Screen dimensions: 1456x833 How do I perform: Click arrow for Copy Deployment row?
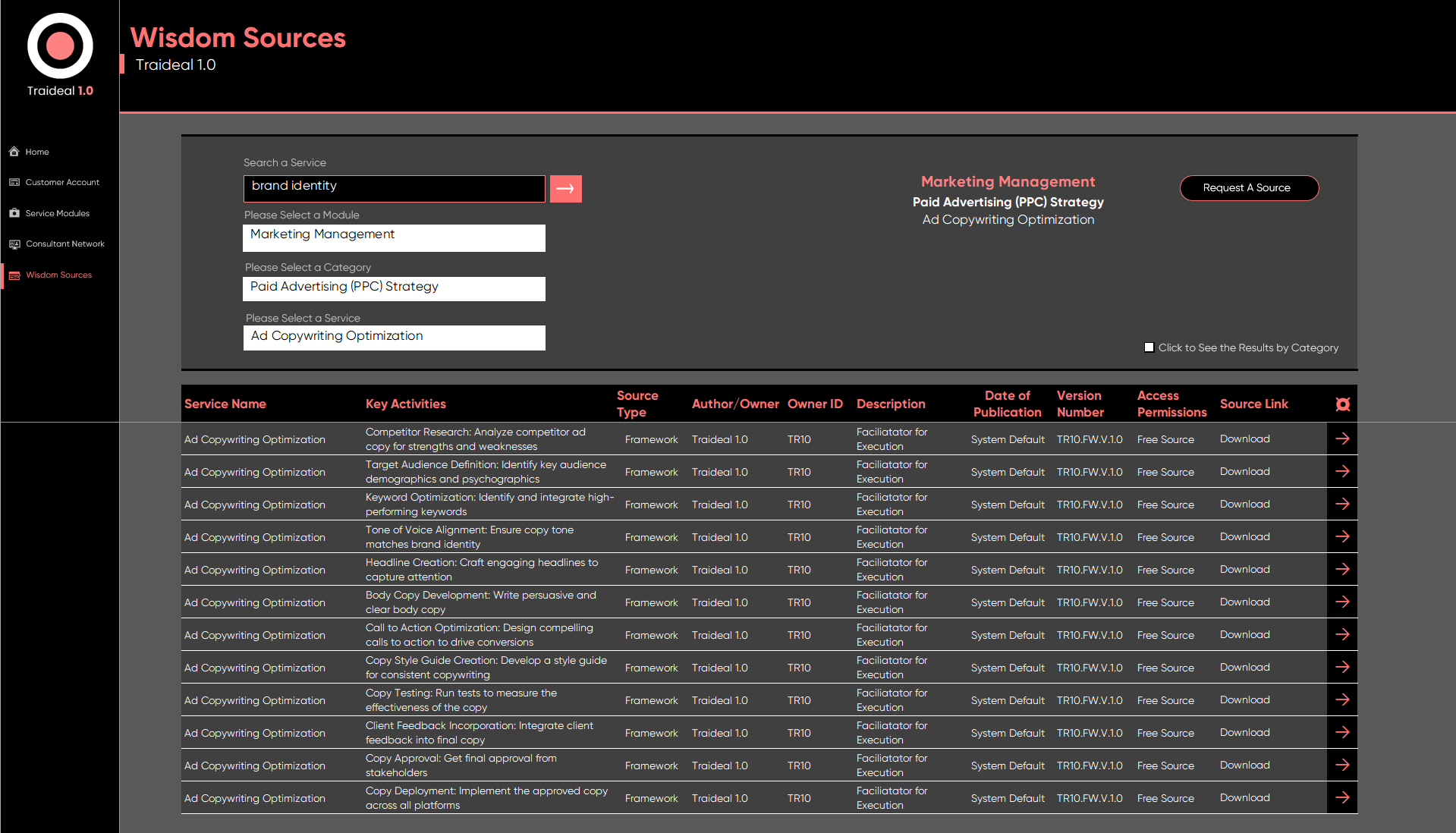pos(1342,798)
